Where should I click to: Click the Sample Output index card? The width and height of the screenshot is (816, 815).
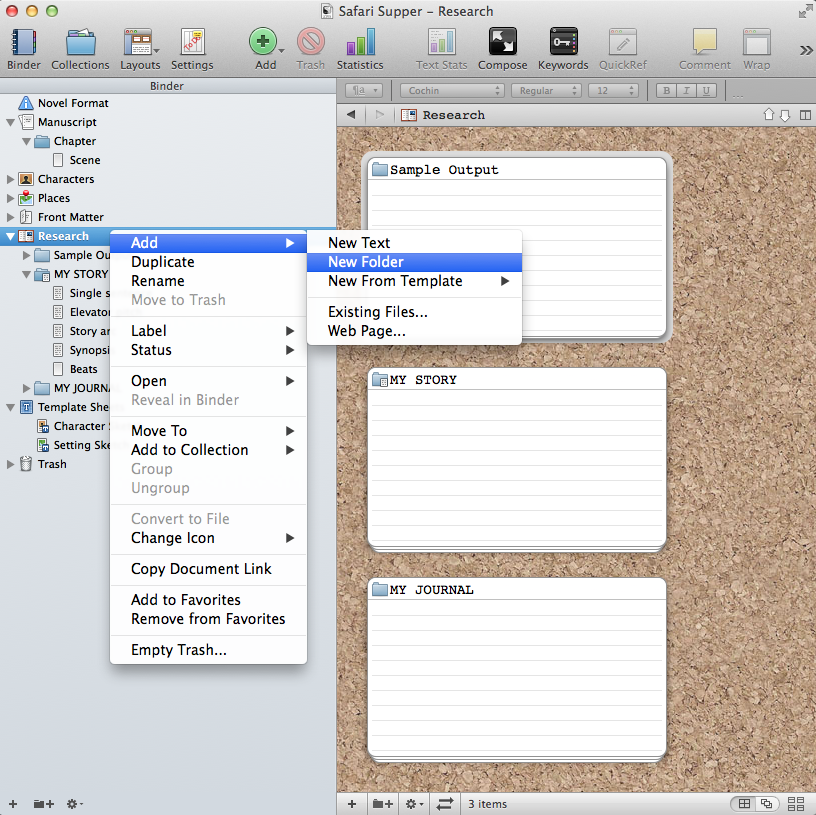(x=517, y=247)
